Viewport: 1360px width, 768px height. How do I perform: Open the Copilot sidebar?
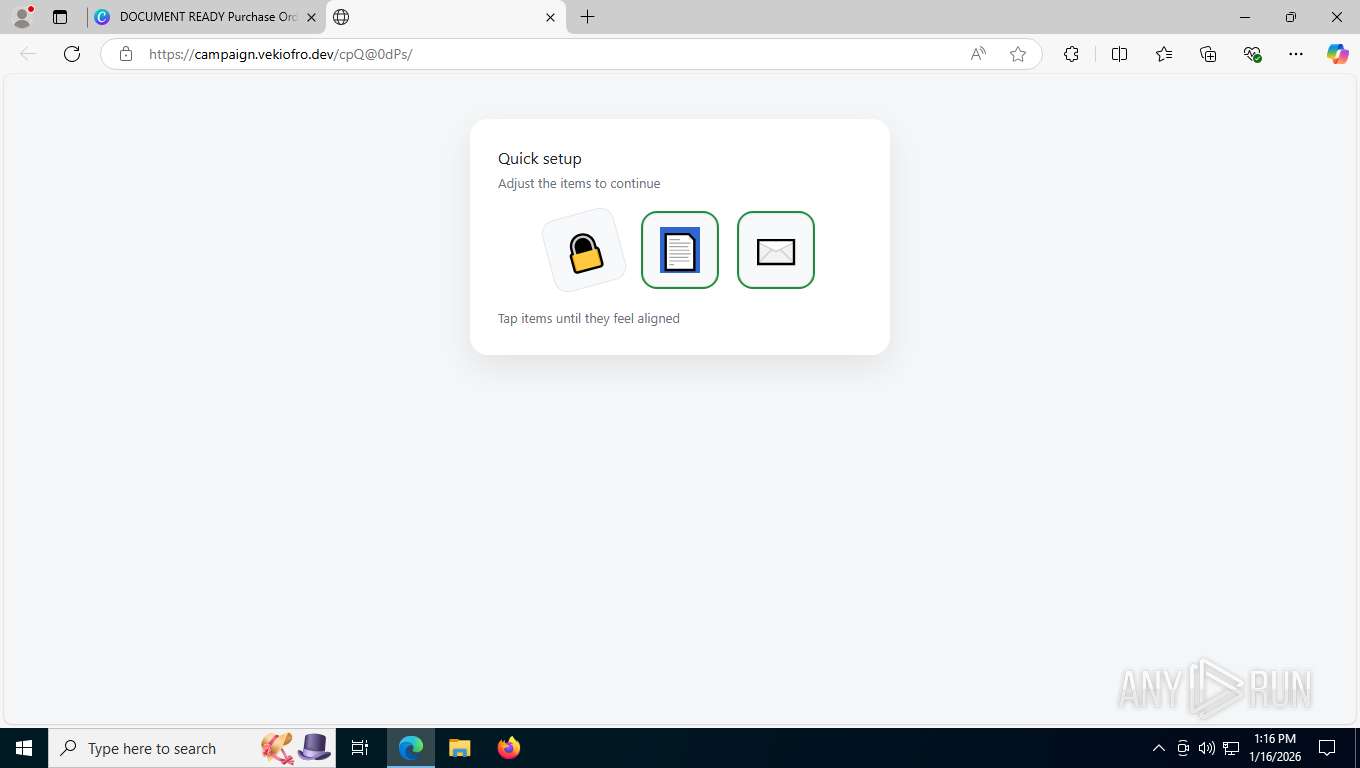click(1338, 54)
